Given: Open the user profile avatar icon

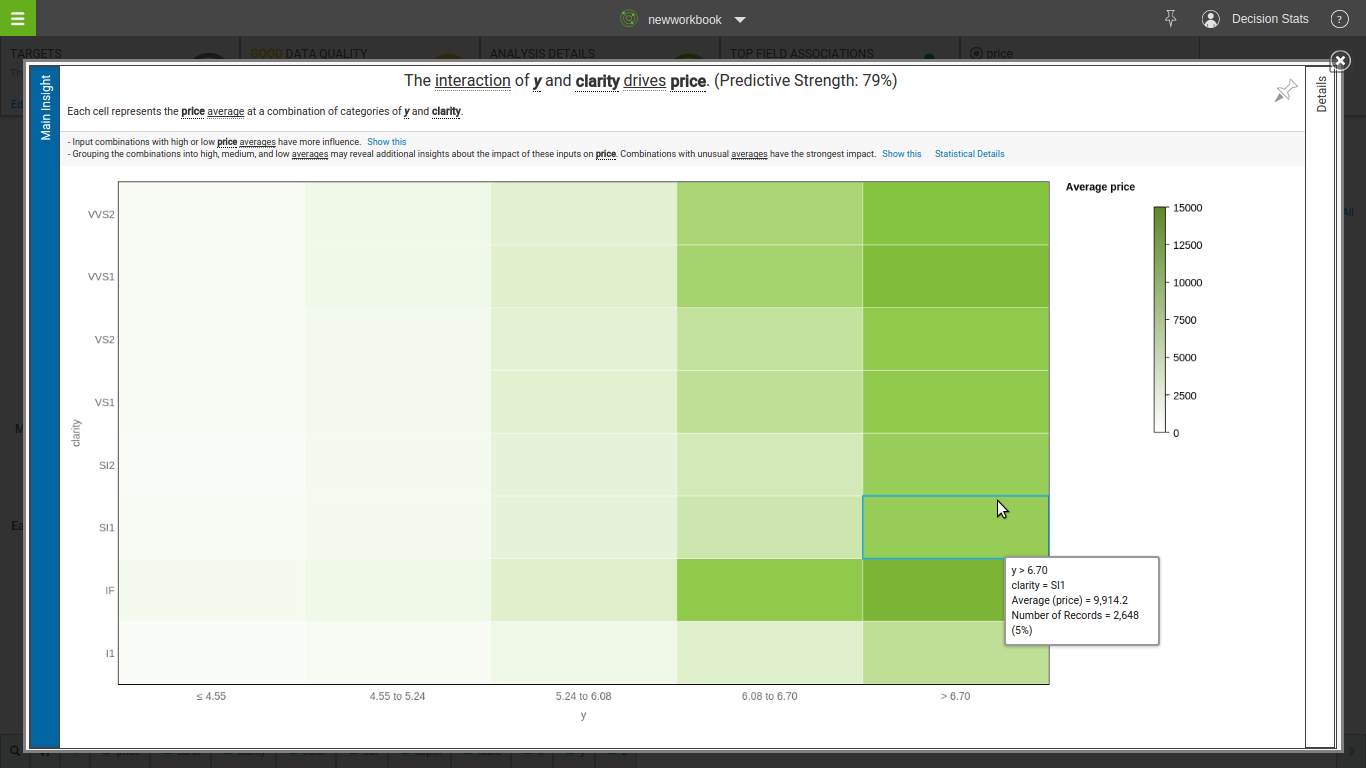Looking at the screenshot, I should click(1211, 19).
